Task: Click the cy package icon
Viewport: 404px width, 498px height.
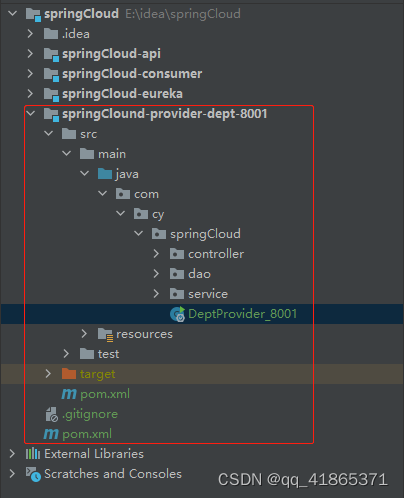Action: tap(141, 214)
